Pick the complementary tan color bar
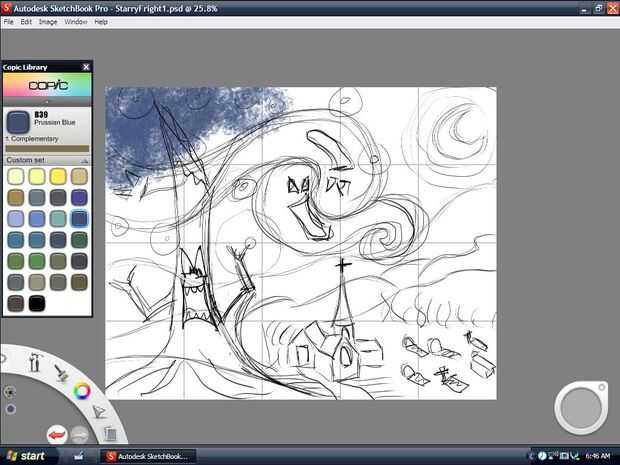620x465 pixels. tap(47, 149)
